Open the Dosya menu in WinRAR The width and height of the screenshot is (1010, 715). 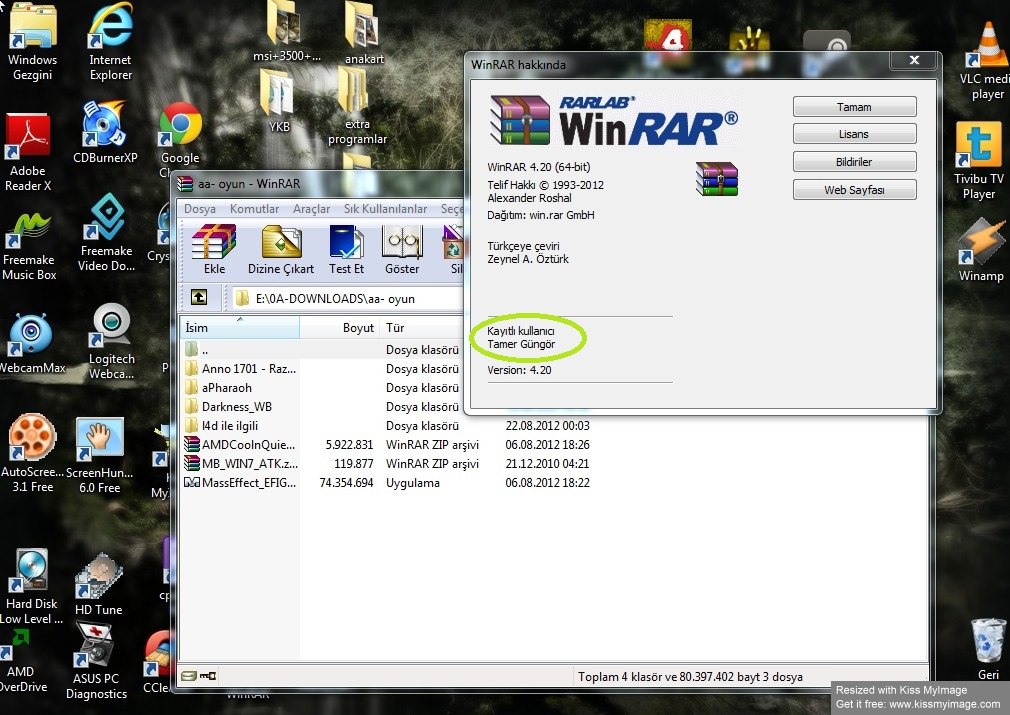click(x=200, y=209)
